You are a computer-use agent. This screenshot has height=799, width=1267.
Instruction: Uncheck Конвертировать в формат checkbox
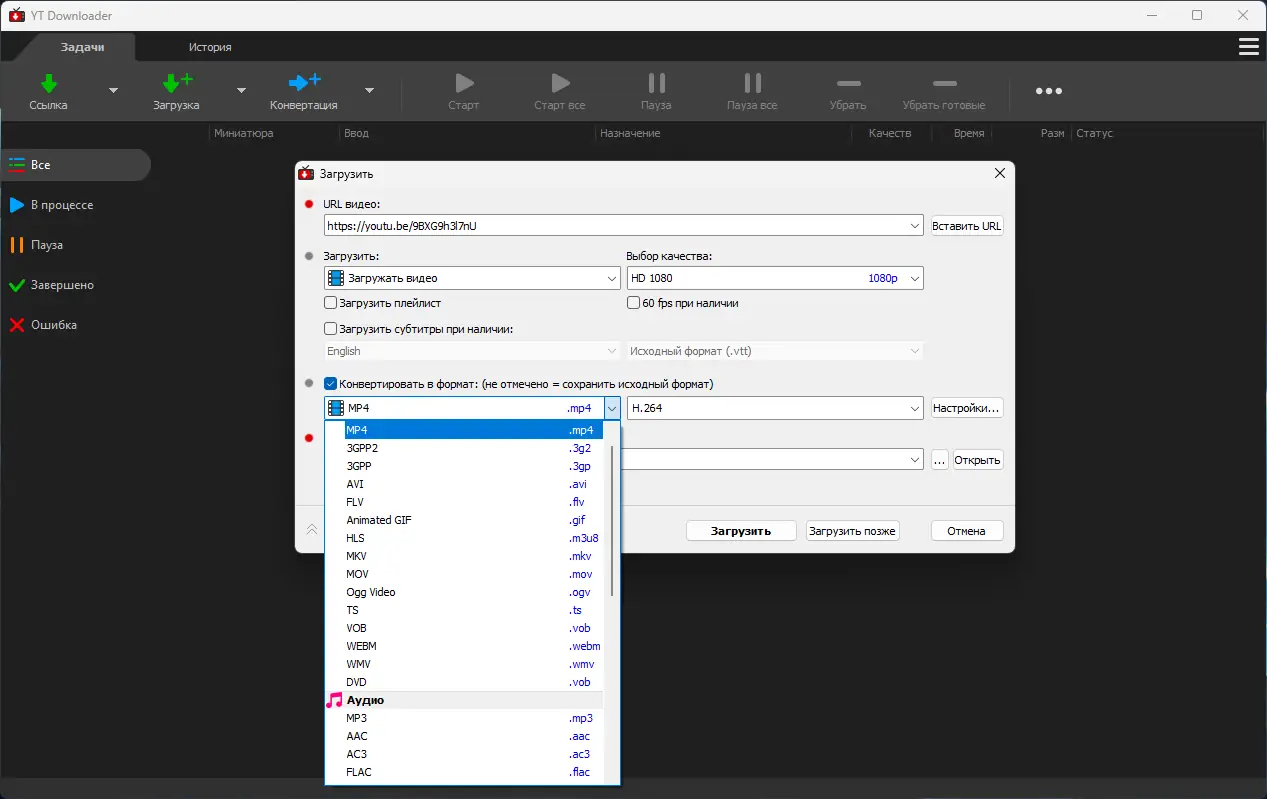(331, 384)
